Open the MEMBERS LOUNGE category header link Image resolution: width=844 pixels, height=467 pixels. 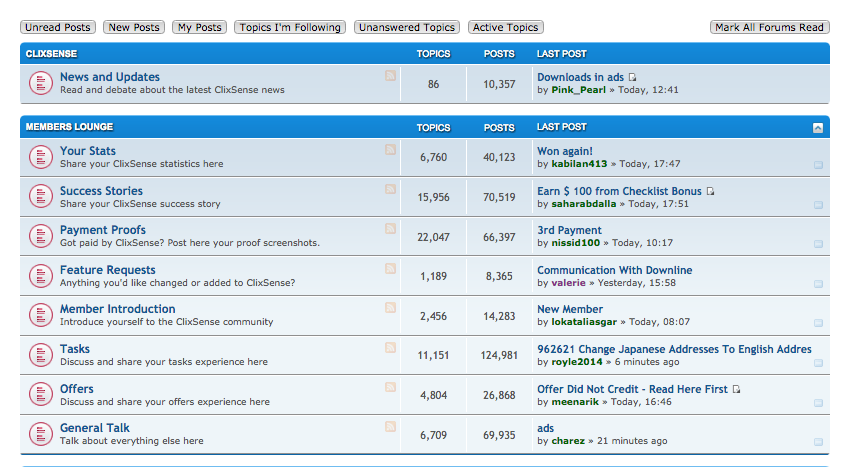point(69,127)
